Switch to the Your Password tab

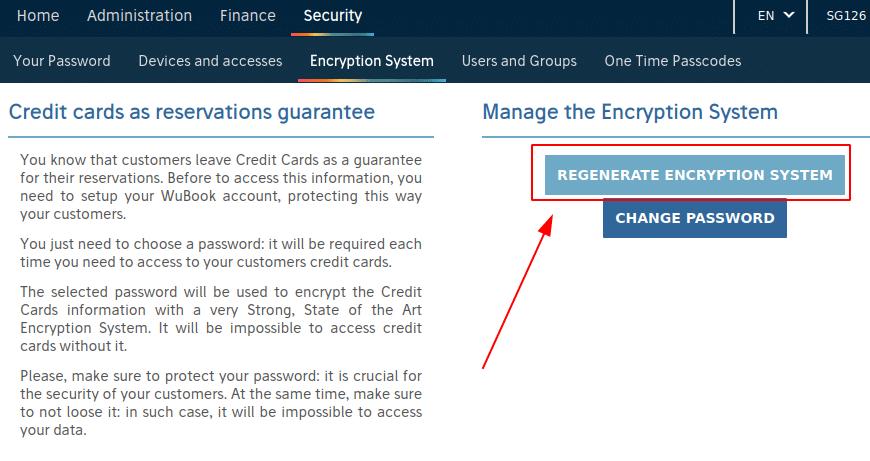click(62, 61)
